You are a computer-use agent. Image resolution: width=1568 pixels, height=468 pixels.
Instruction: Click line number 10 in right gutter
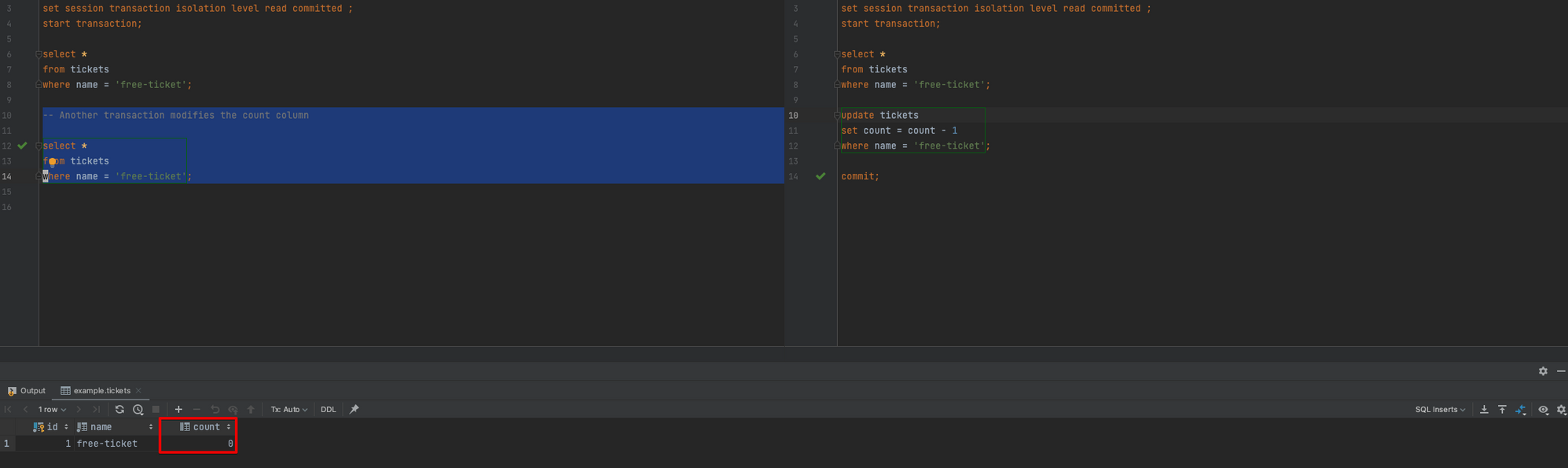(793, 115)
